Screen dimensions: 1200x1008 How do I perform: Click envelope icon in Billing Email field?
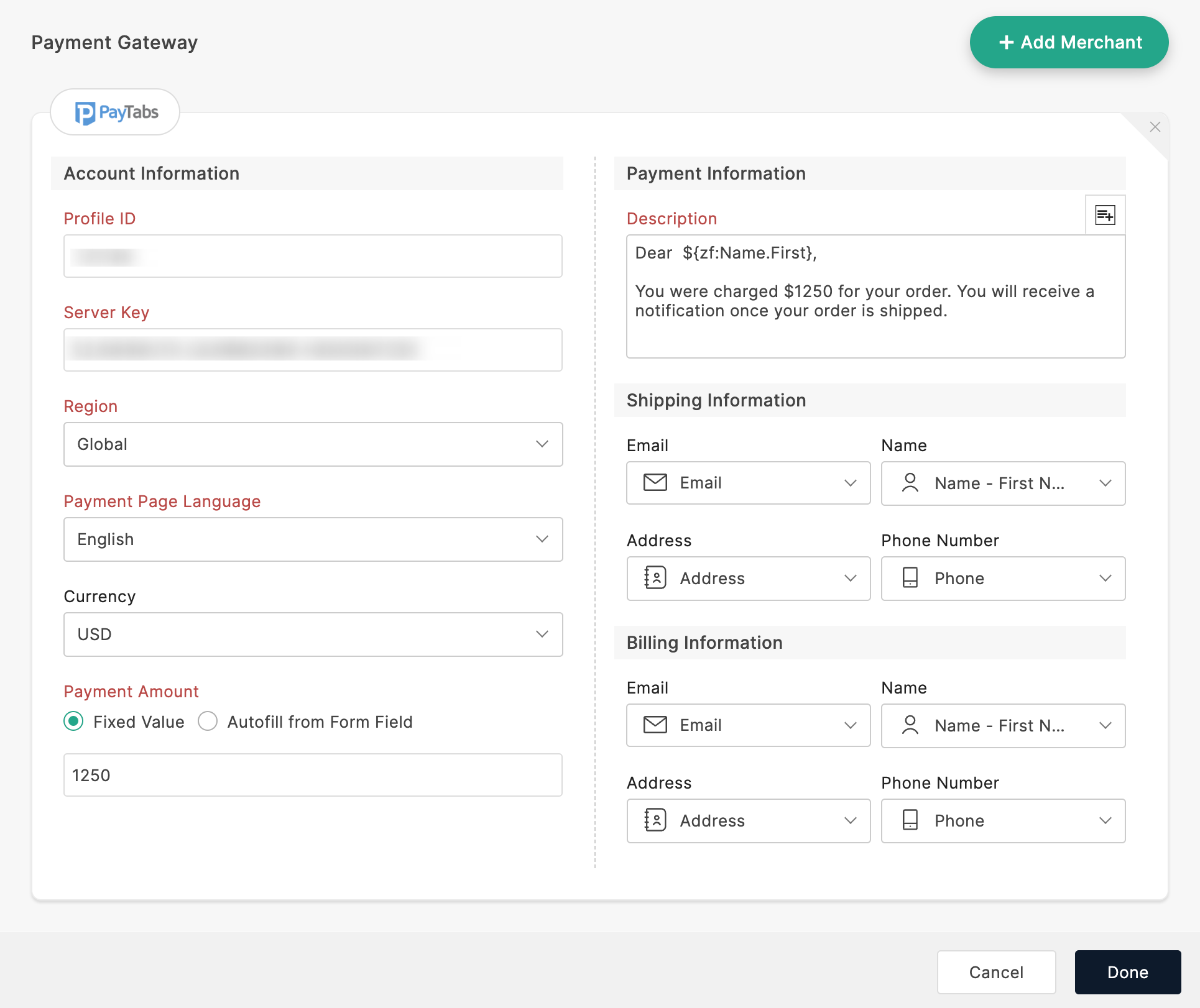pyautogui.click(x=655, y=725)
